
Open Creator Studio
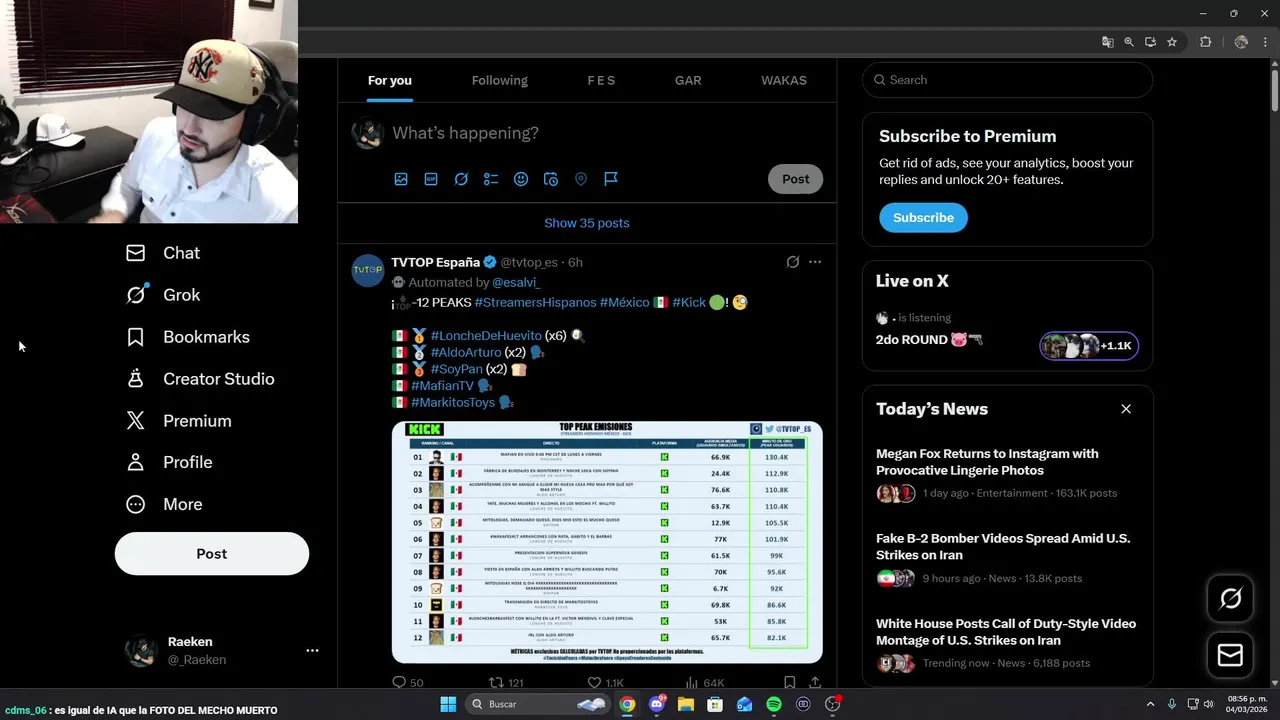pos(200,379)
